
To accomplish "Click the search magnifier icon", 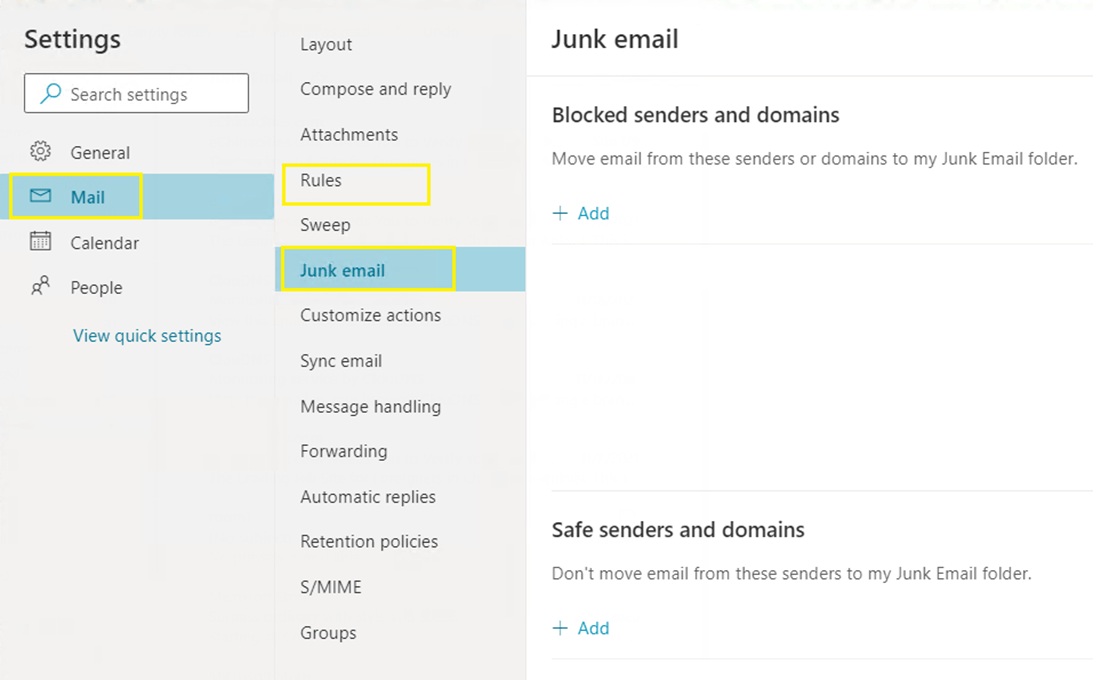I will pos(50,93).
